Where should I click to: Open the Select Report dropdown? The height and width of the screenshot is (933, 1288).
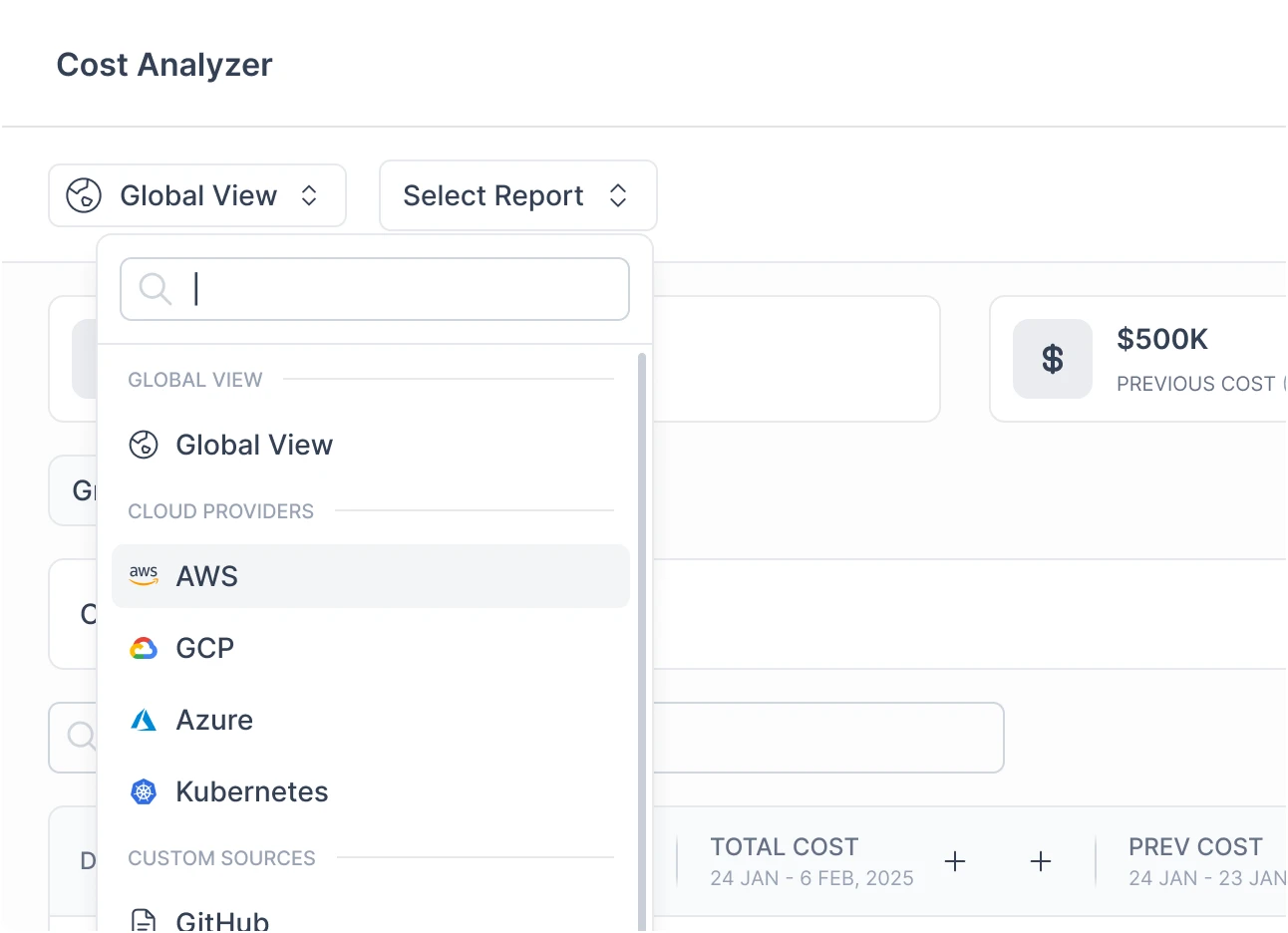tap(517, 195)
